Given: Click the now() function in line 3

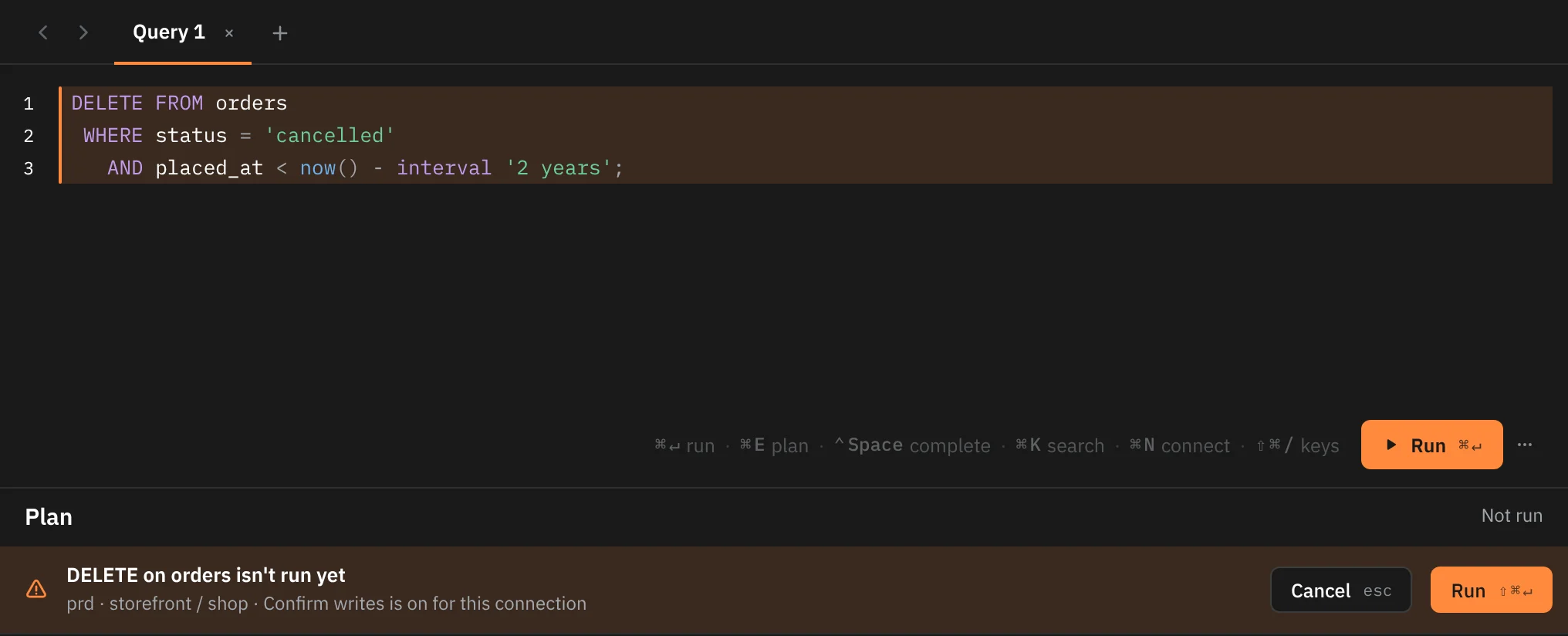Looking at the screenshot, I should (x=329, y=167).
